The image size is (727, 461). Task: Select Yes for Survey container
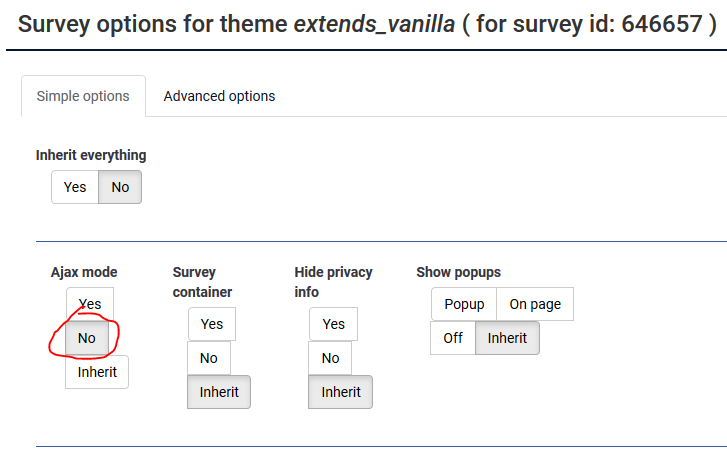pos(212,324)
